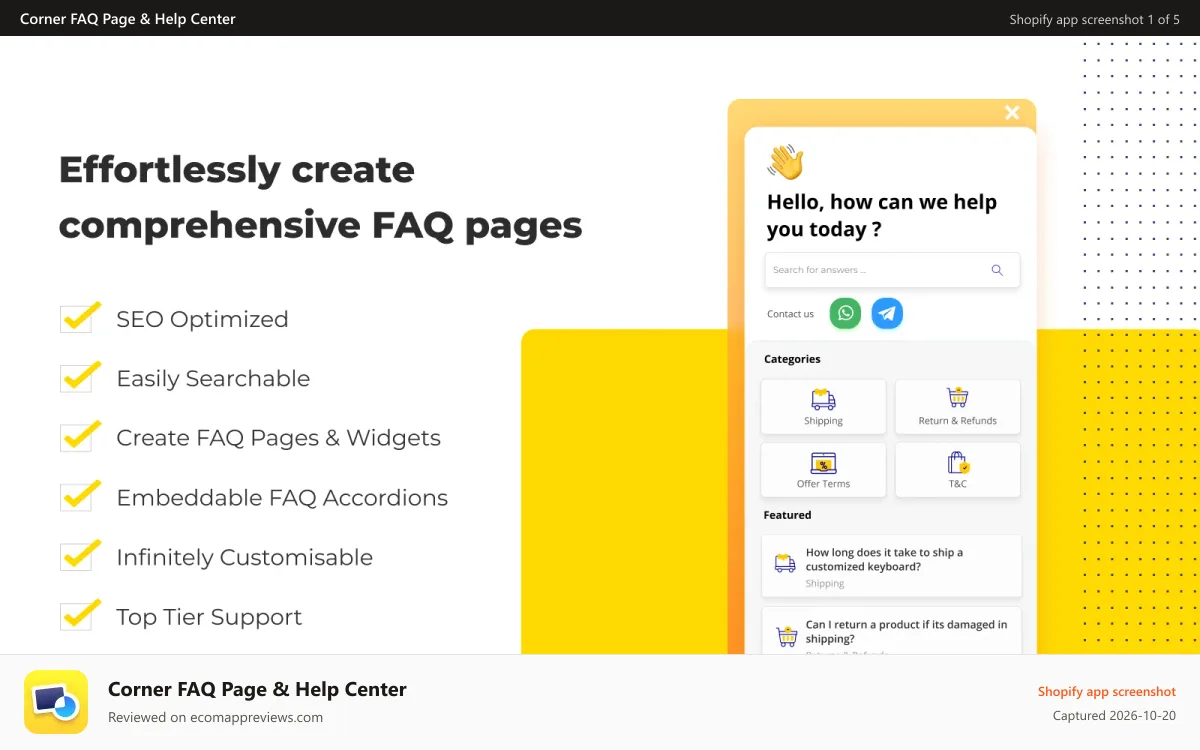Screen dimensions: 1200x750
Task: Click the WhatsApp contact icon
Action: point(845,313)
